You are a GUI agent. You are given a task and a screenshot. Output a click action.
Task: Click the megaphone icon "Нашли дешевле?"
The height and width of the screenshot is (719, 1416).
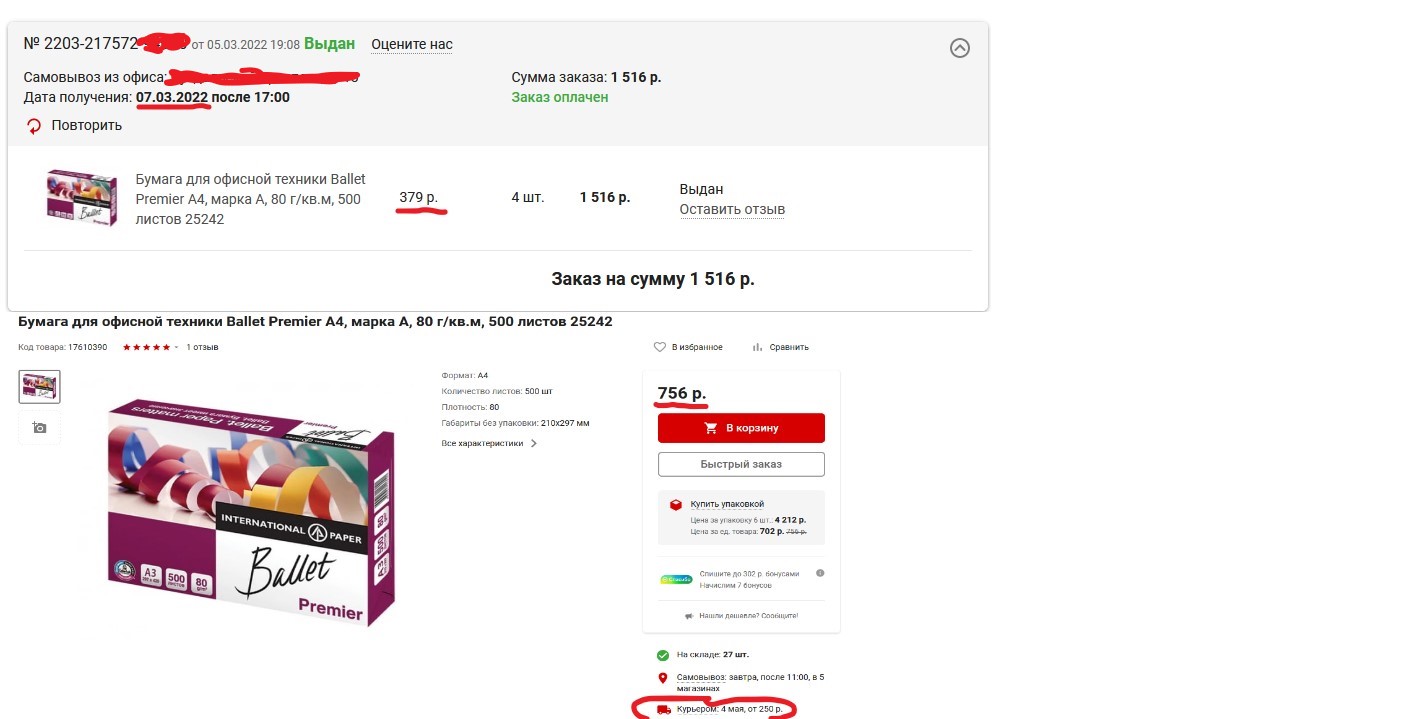(x=689, y=616)
